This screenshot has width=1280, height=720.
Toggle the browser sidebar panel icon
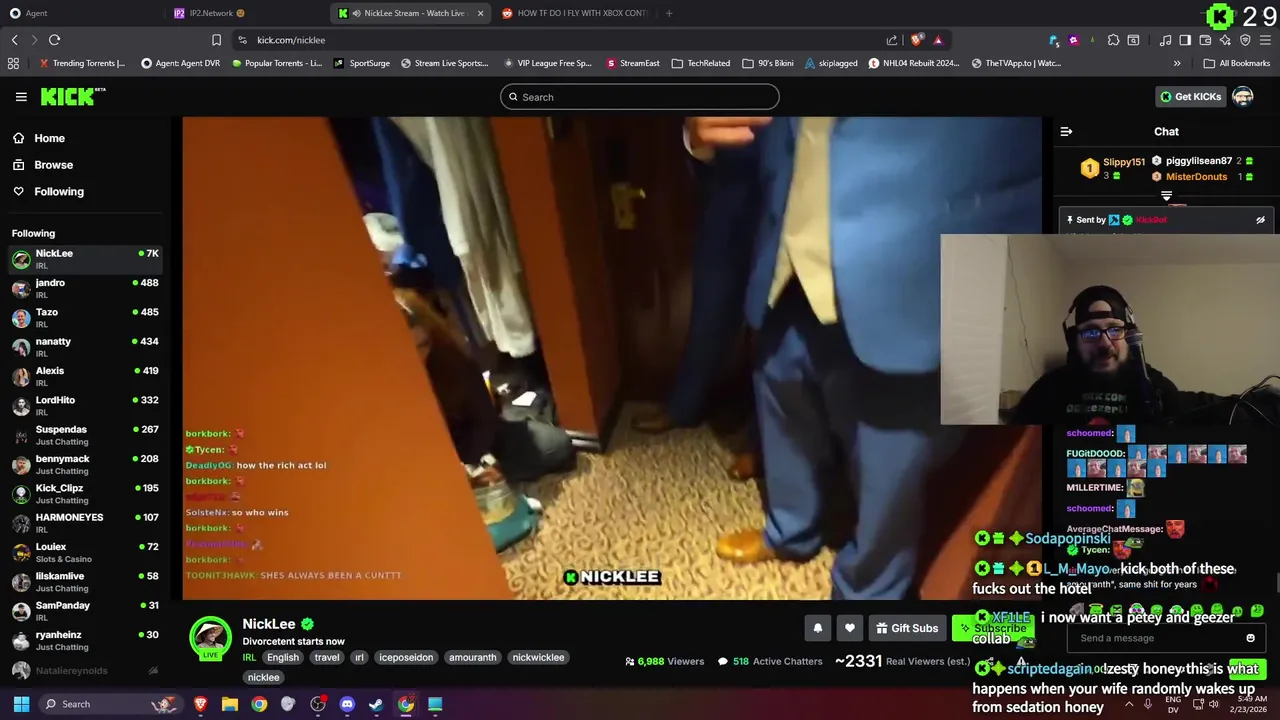1185,40
